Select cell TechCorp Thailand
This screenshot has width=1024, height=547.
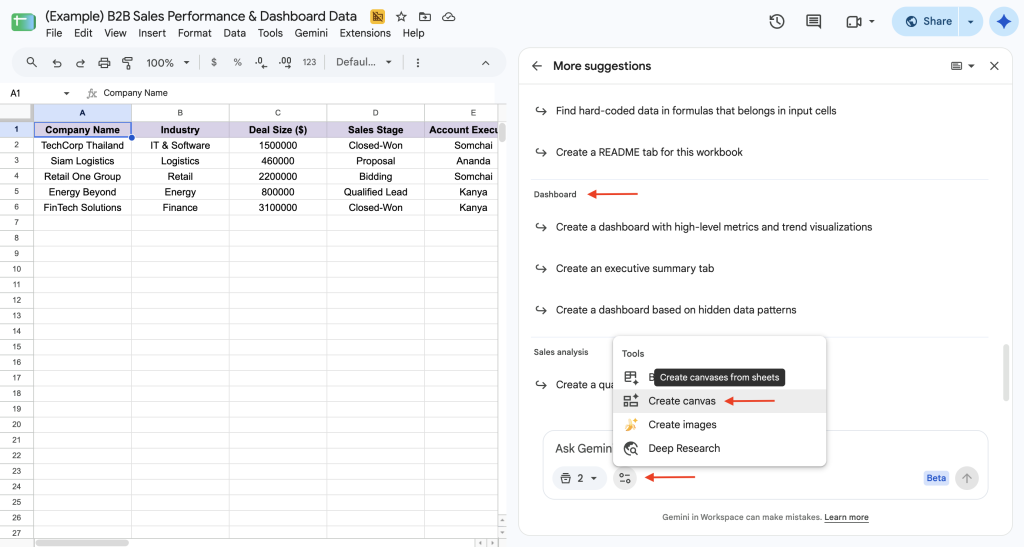pos(82,146)
